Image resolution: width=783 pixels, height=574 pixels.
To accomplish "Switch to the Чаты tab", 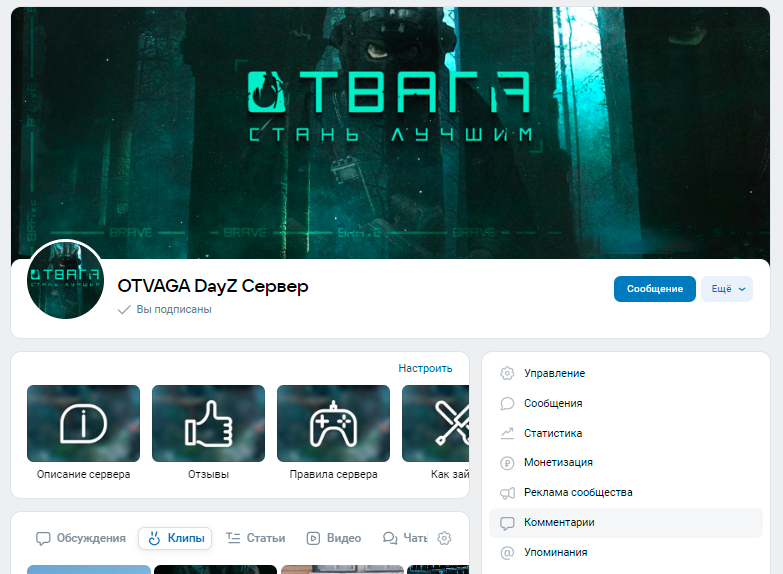I will pyautogui.click(x=405, y=538).
